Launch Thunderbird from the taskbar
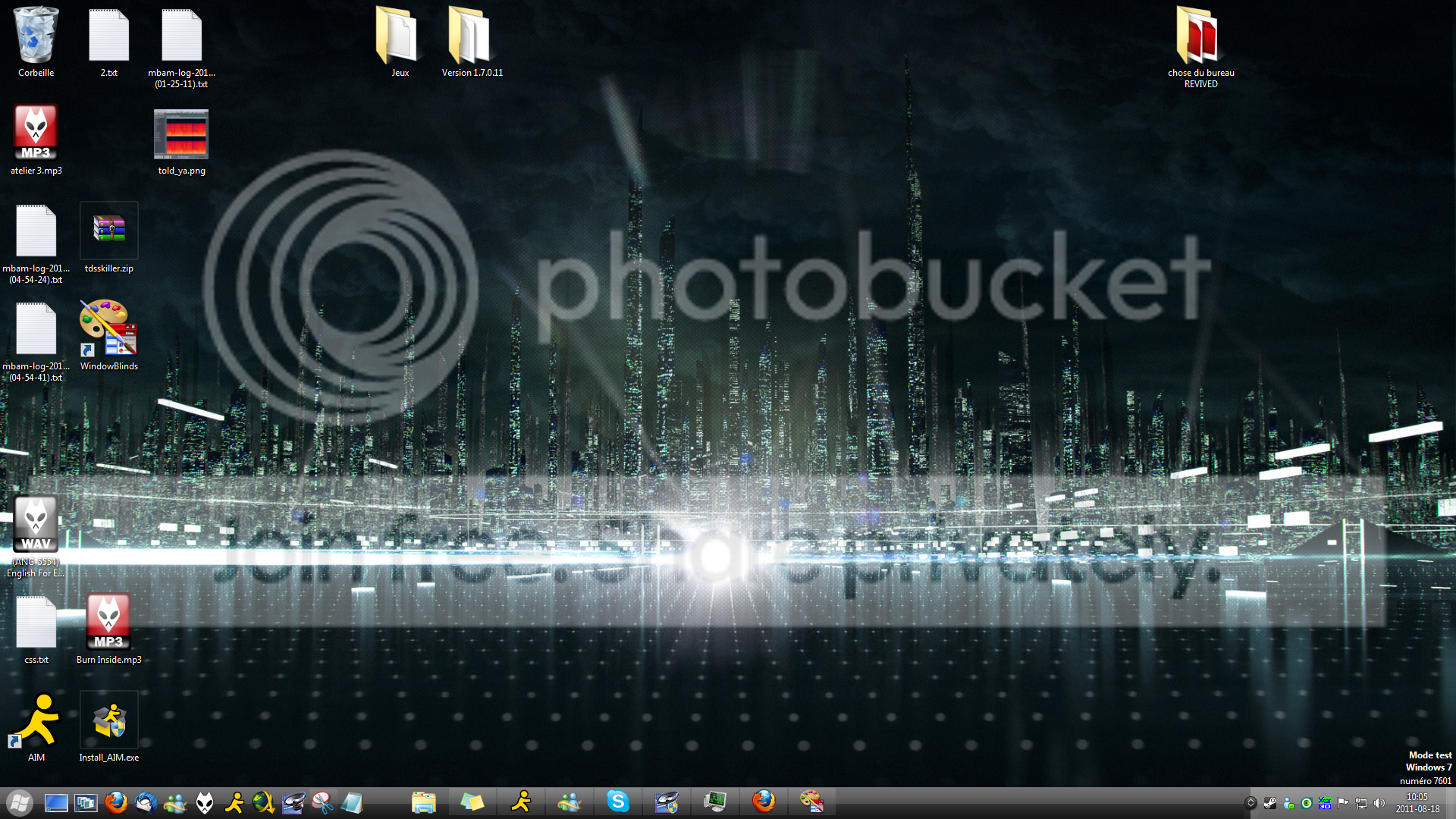This screenshot has width=1456, height=819. point(146,802)
